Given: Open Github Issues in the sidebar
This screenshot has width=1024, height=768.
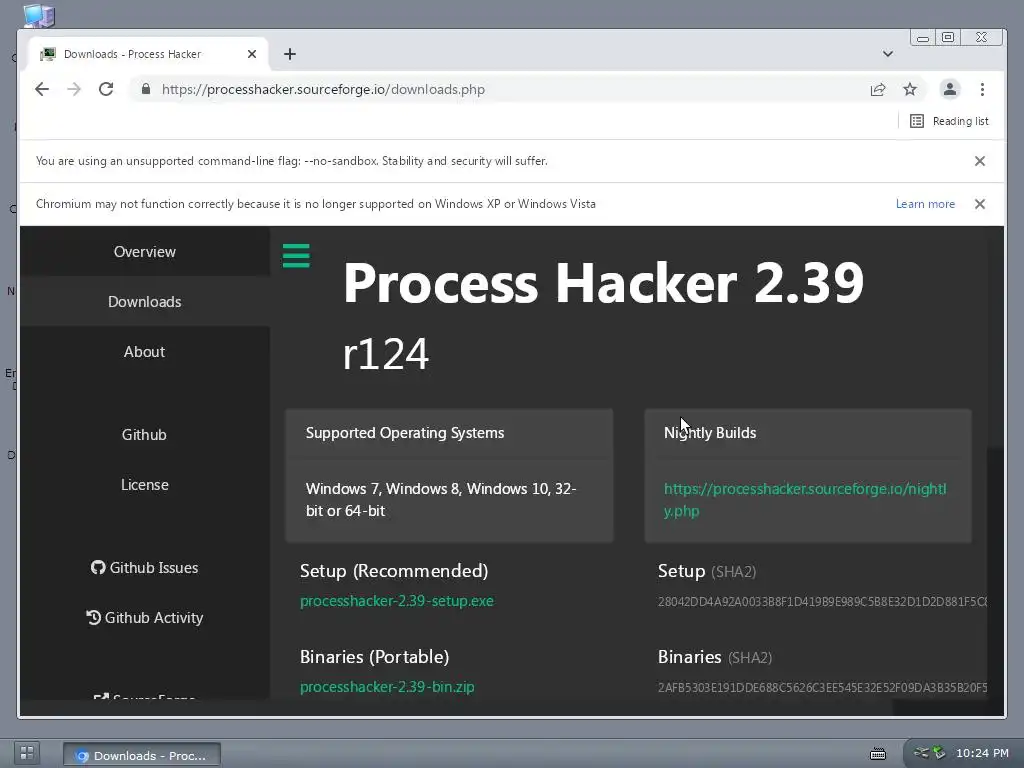Looking at the screenshot, I should [x=144, y=568].
